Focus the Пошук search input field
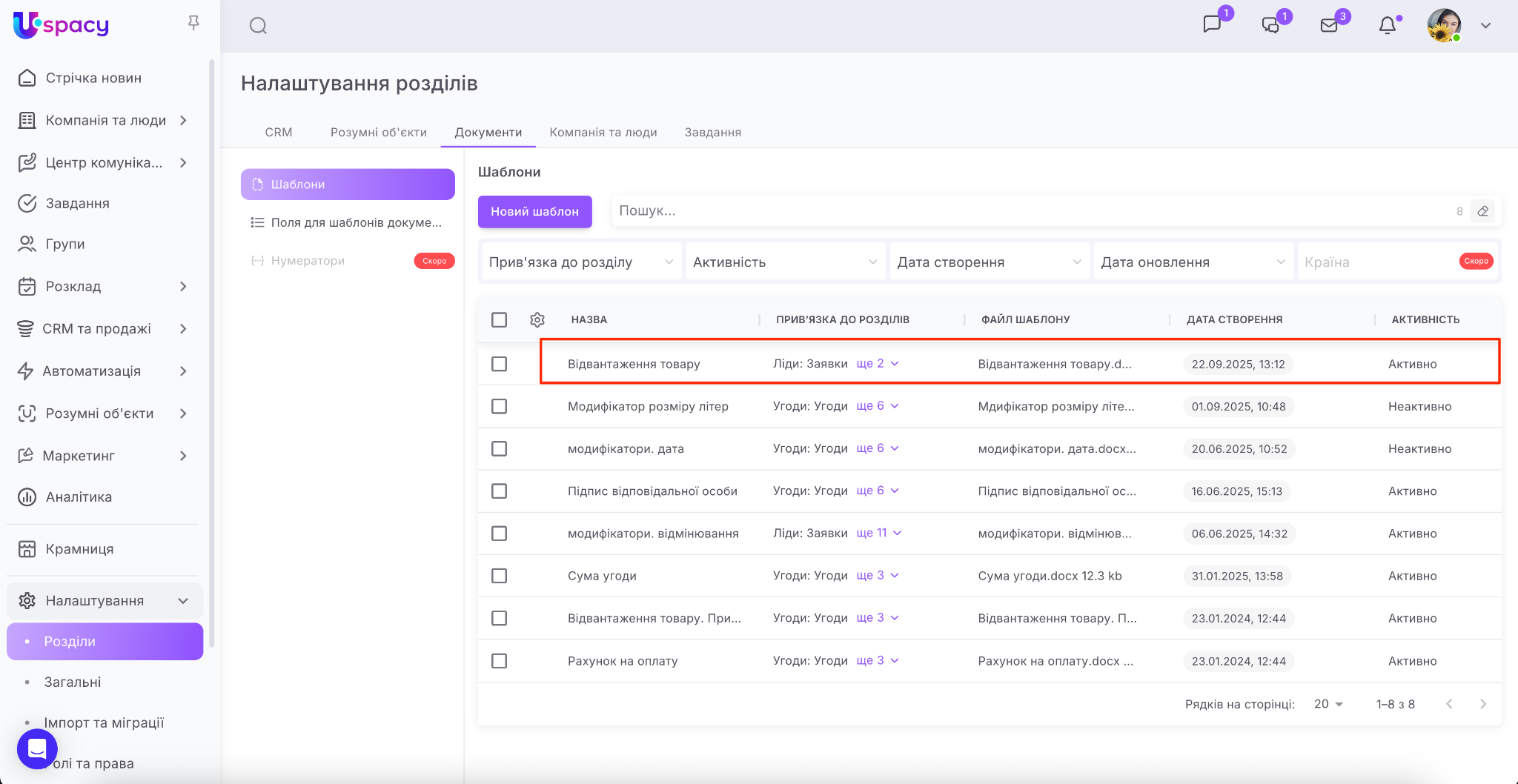1518x784 pixels. click(1030, 211)
